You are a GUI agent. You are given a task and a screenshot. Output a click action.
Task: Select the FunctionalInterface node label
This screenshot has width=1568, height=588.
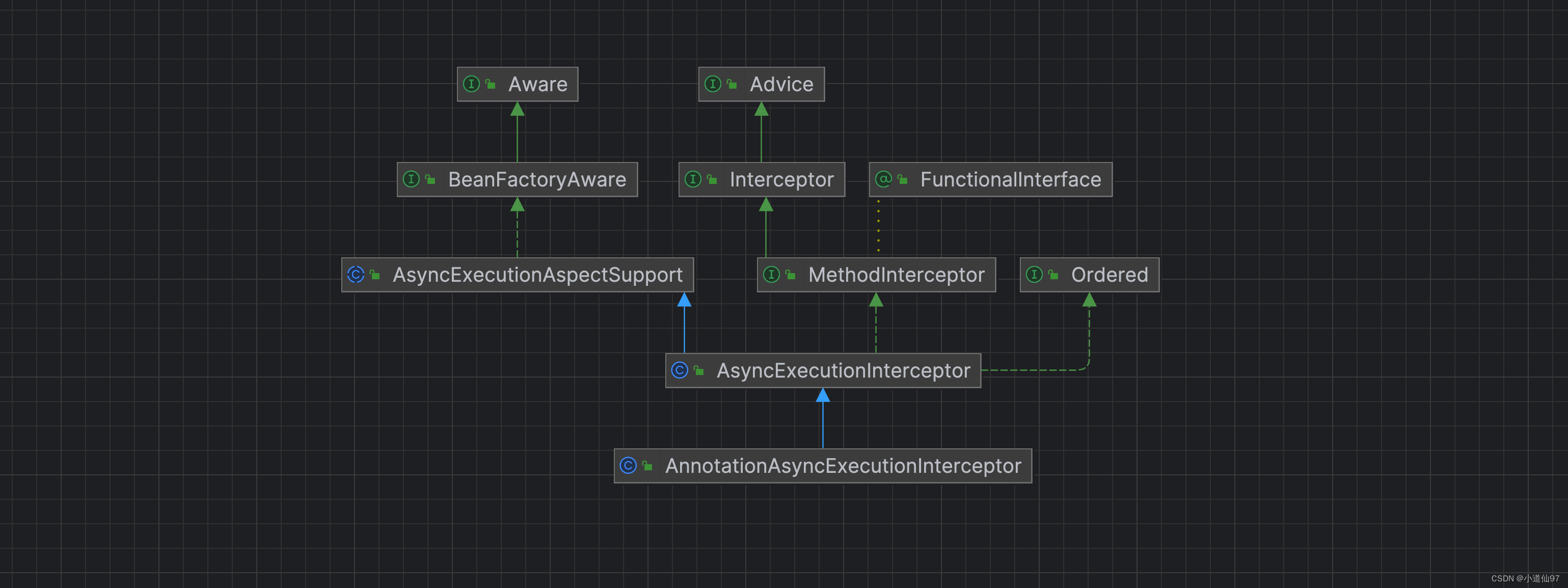1010,179
